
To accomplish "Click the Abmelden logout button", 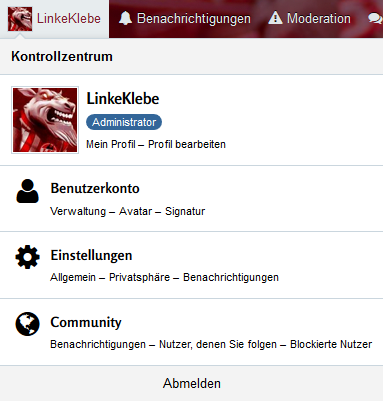I will pos(192,383).
